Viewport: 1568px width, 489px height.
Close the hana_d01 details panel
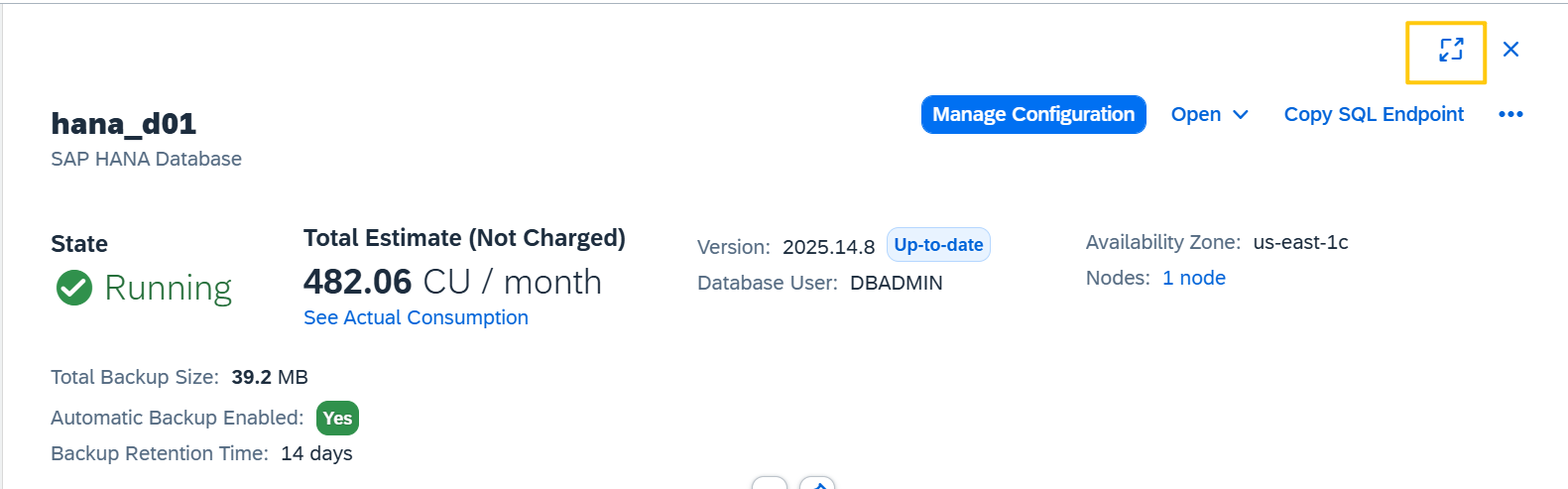click(x=1510, y=50)
